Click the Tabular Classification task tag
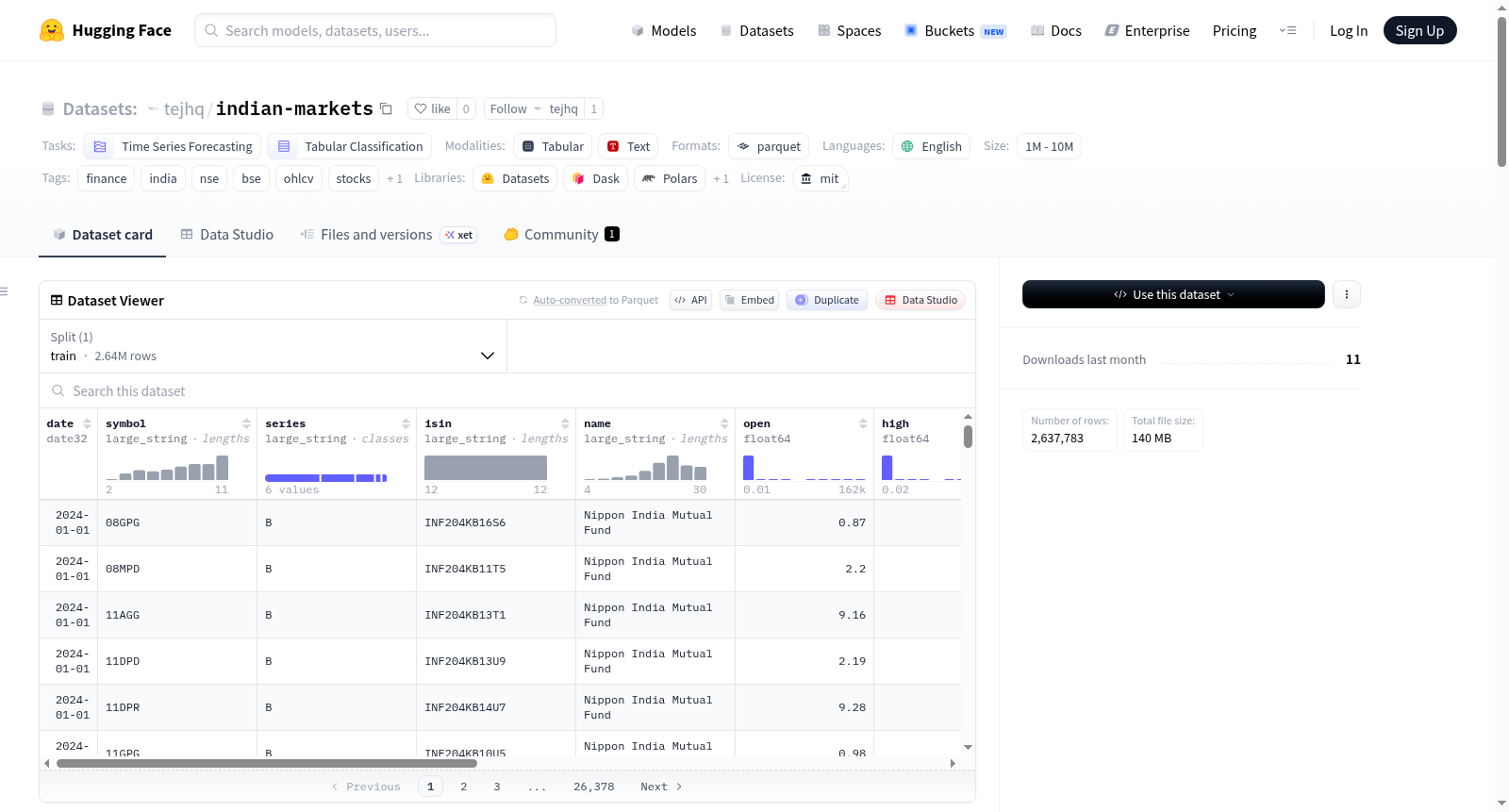 [349, 146]
